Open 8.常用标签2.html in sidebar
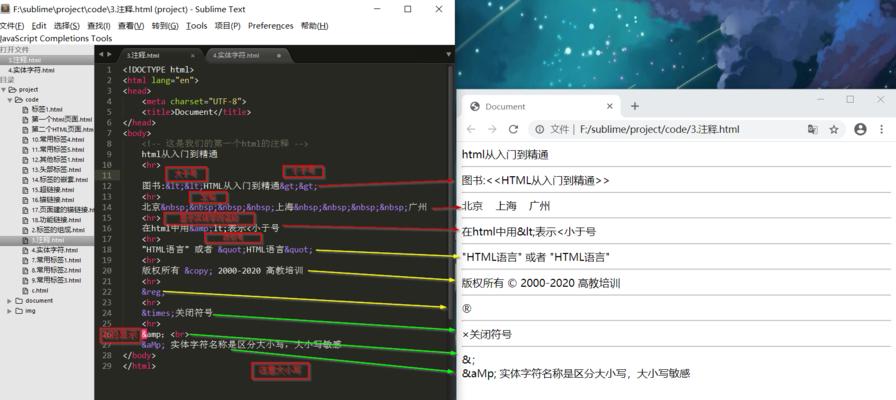 click(x=56, y=270)
